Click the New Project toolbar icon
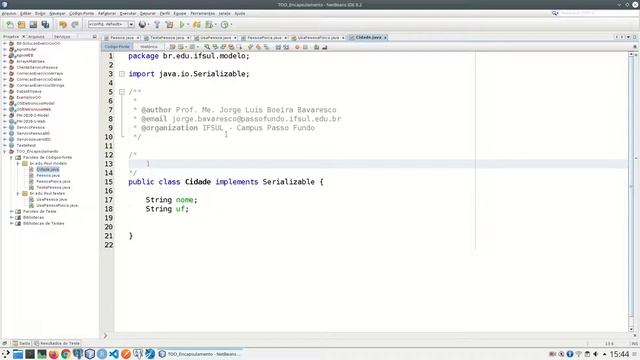The width and height of the screenshot is (640, 360). click(21, 24)
